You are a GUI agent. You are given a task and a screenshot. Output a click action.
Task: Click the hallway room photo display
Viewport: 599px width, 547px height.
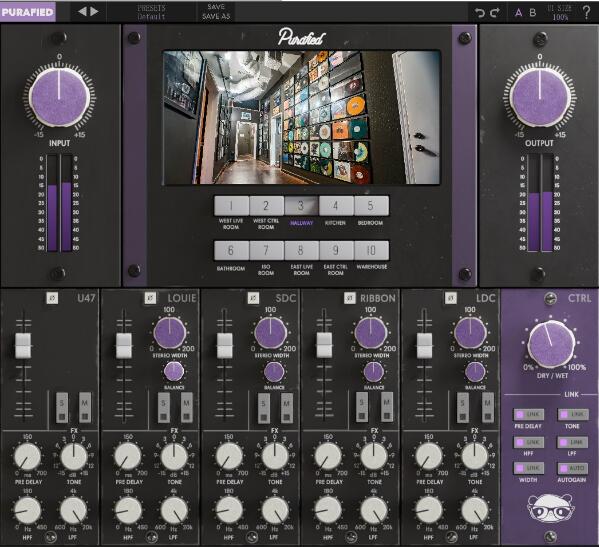coord(301,118)
